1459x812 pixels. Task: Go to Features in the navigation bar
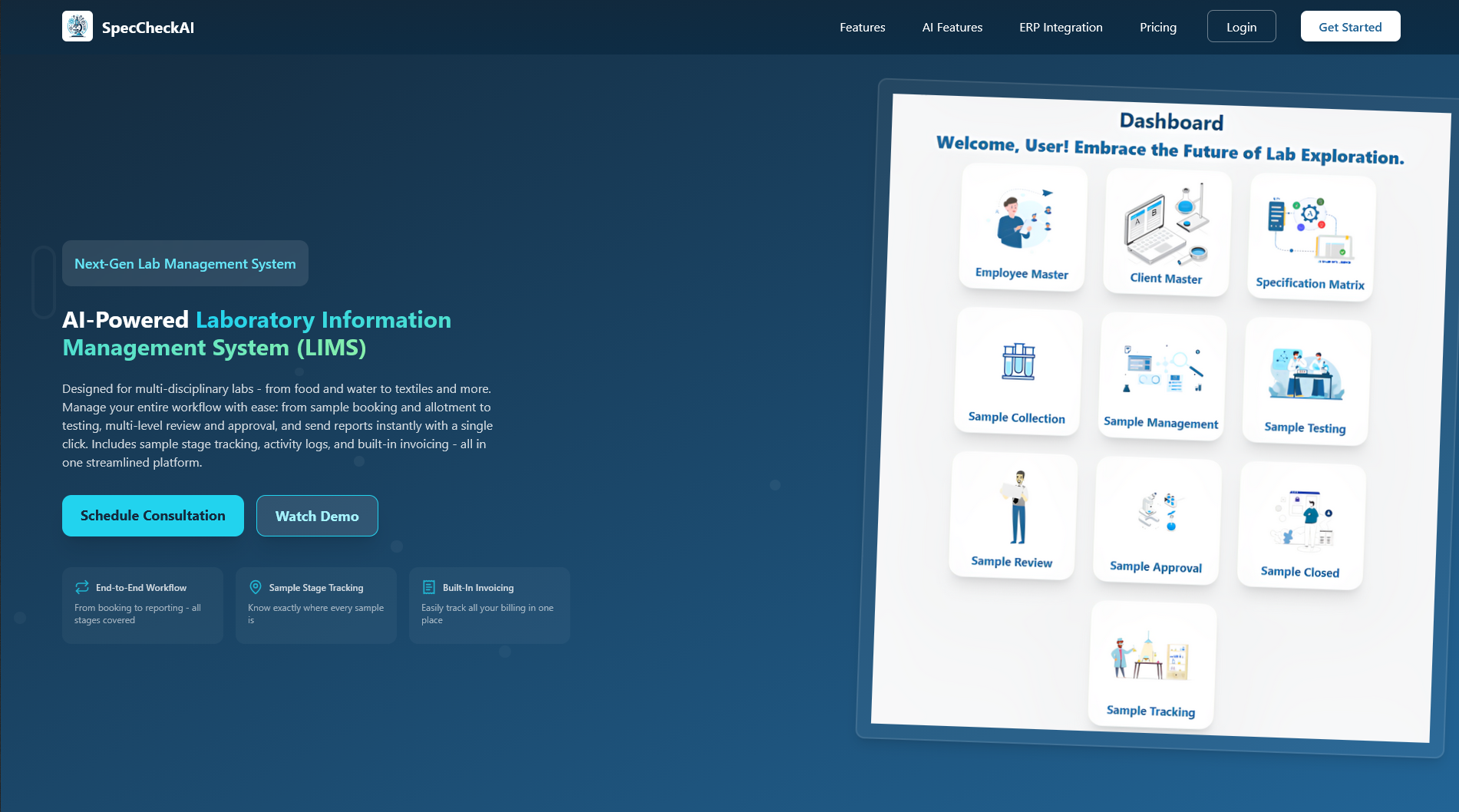coord(862,28)
